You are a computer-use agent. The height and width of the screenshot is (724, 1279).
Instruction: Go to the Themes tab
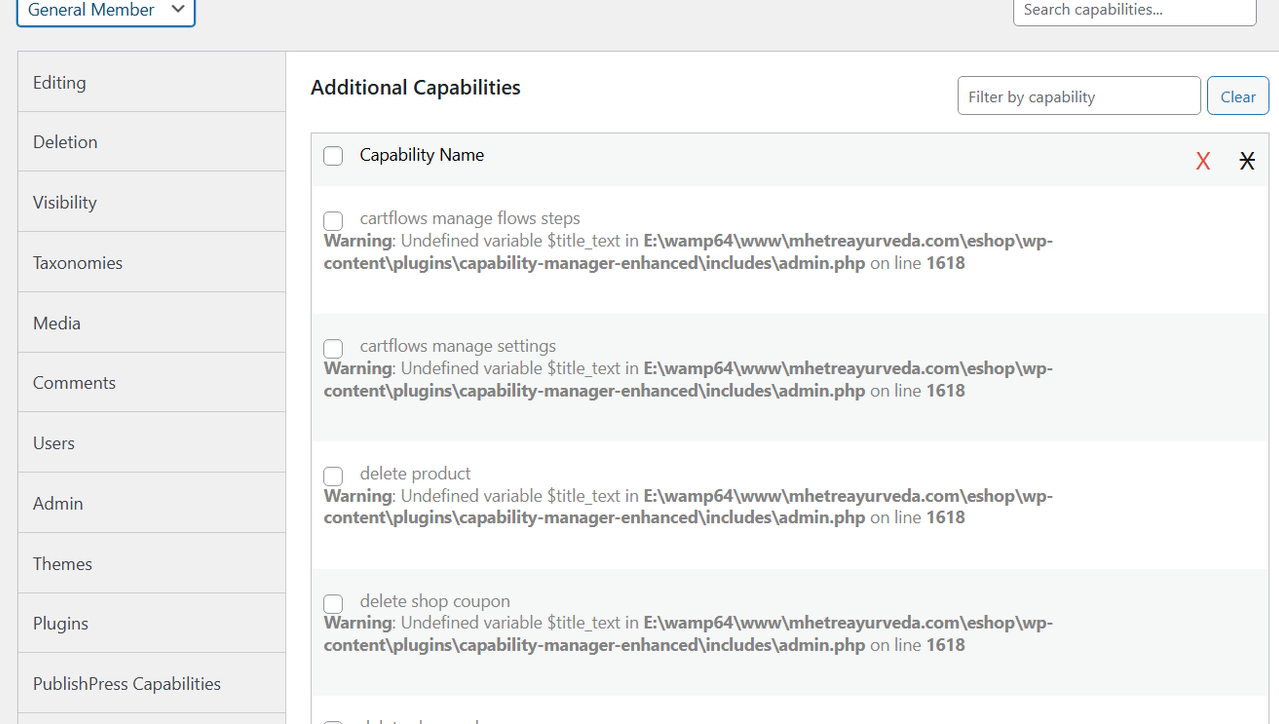(x=152, y=563)
